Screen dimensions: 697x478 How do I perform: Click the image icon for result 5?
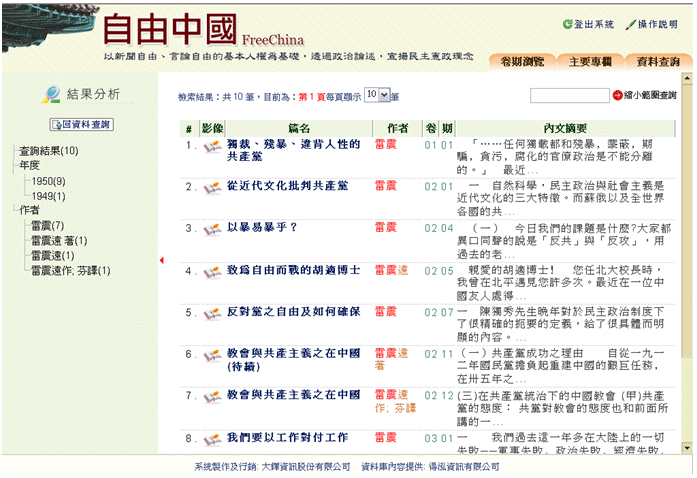point(211,313)
